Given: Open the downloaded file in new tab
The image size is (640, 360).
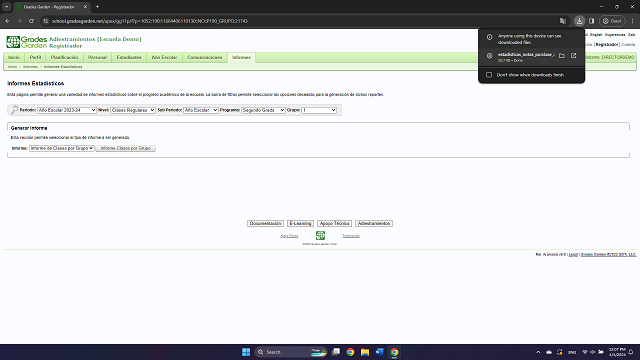Looking at the screenshot, I should click(573, 56).
